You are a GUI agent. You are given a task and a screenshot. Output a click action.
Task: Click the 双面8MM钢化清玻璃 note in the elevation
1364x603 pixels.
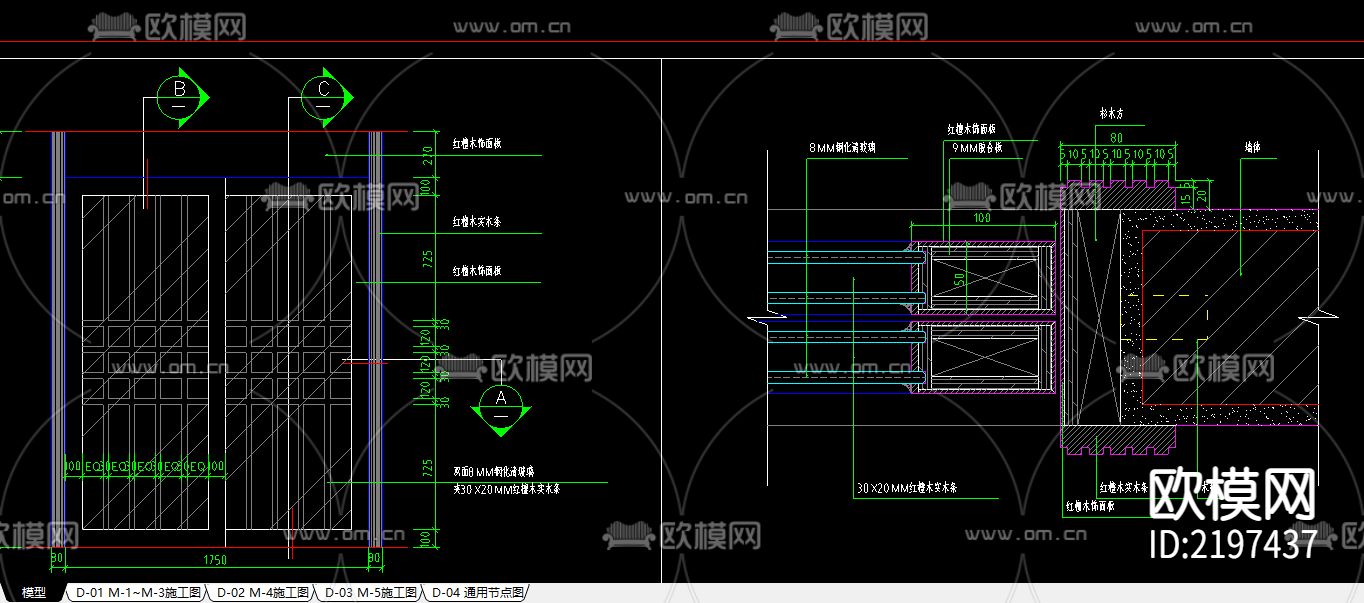(x=494, y=471)
